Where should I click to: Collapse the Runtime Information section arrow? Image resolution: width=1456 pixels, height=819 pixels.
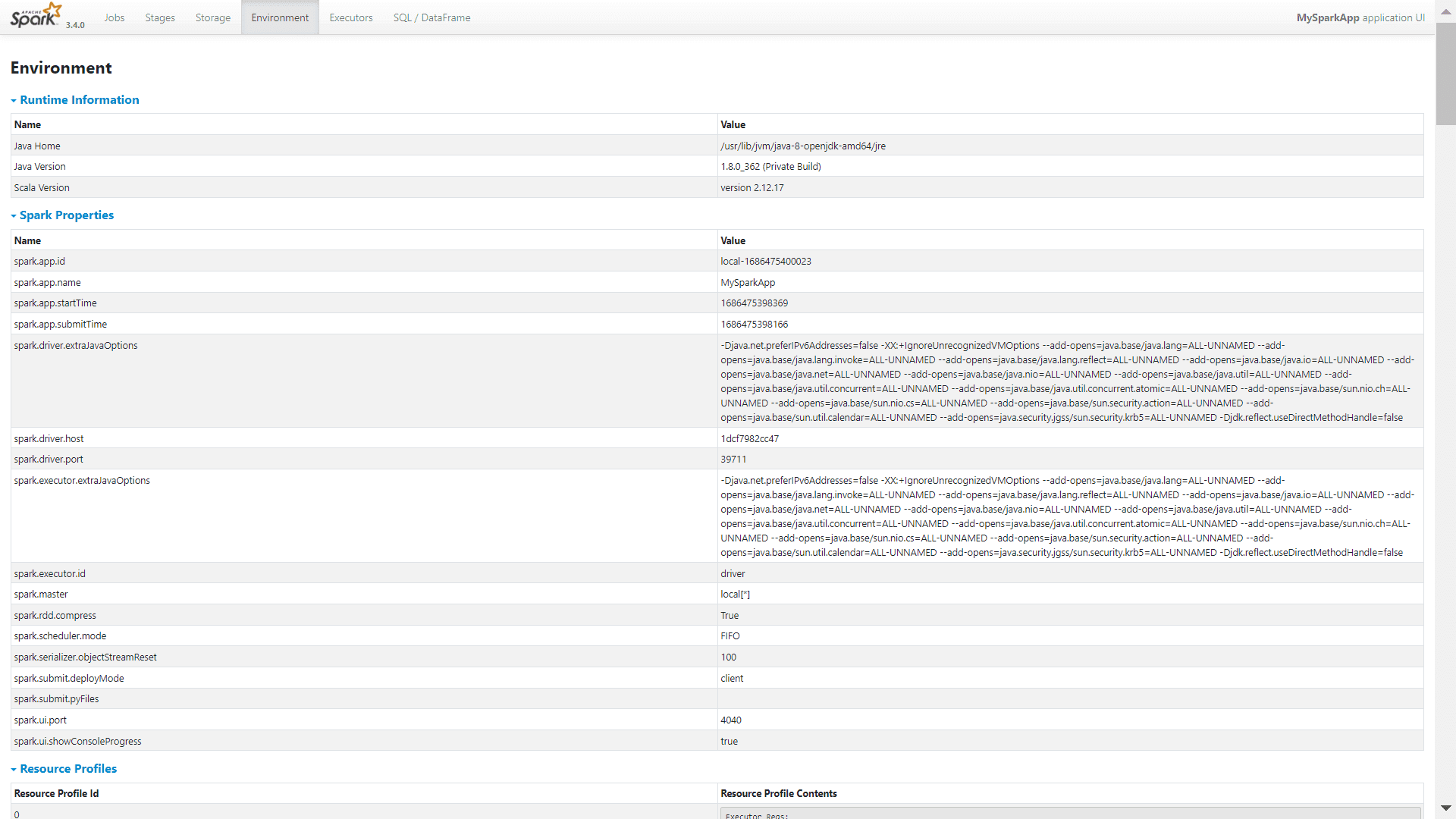click(x=14, y=101)
